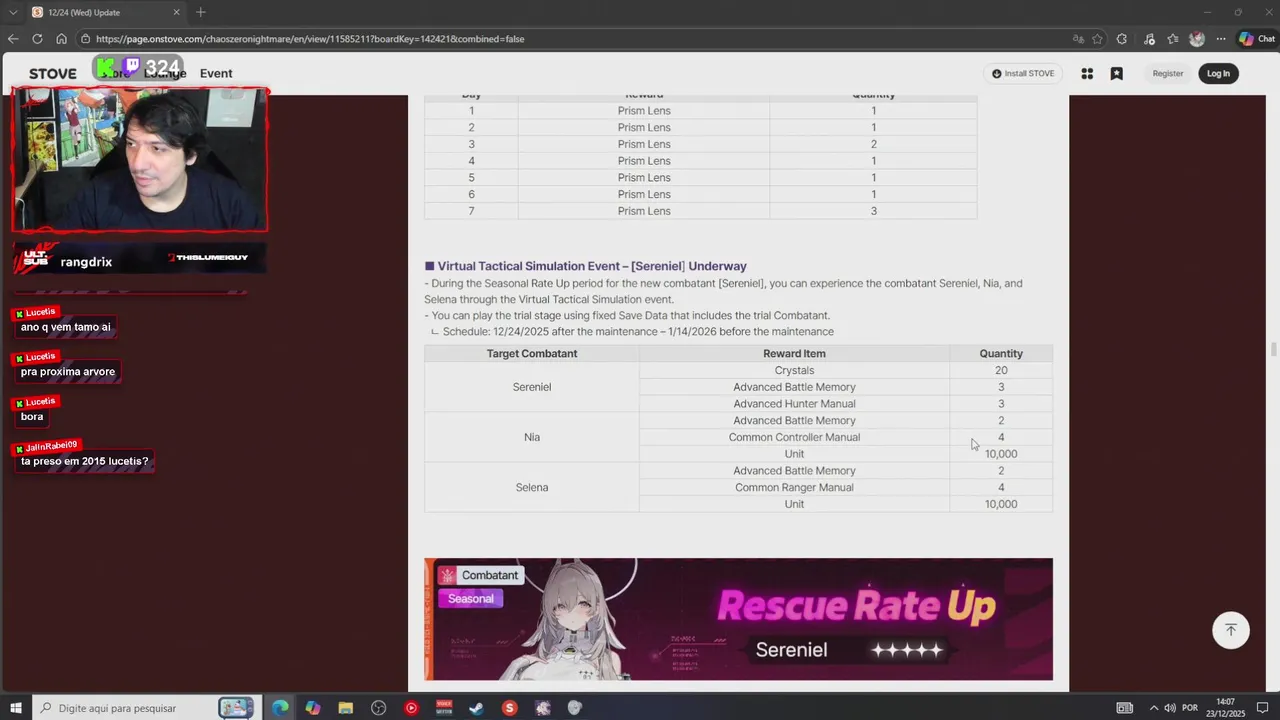Open the Windows notification center
Image resolution: width=1280 pixels, height=720 pixels.
(x=1263, y=708)
